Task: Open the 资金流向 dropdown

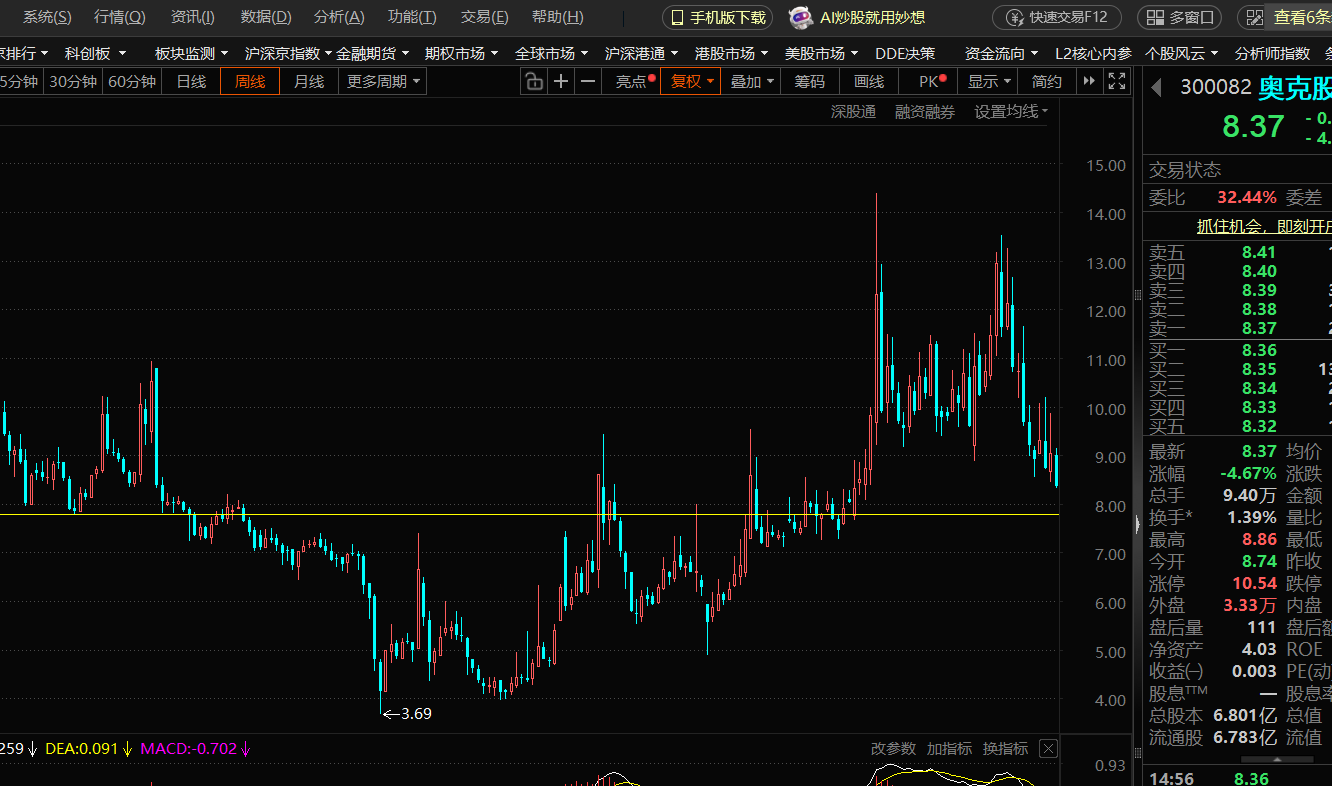Action: pyautogui.click(x=1001, y=53)
